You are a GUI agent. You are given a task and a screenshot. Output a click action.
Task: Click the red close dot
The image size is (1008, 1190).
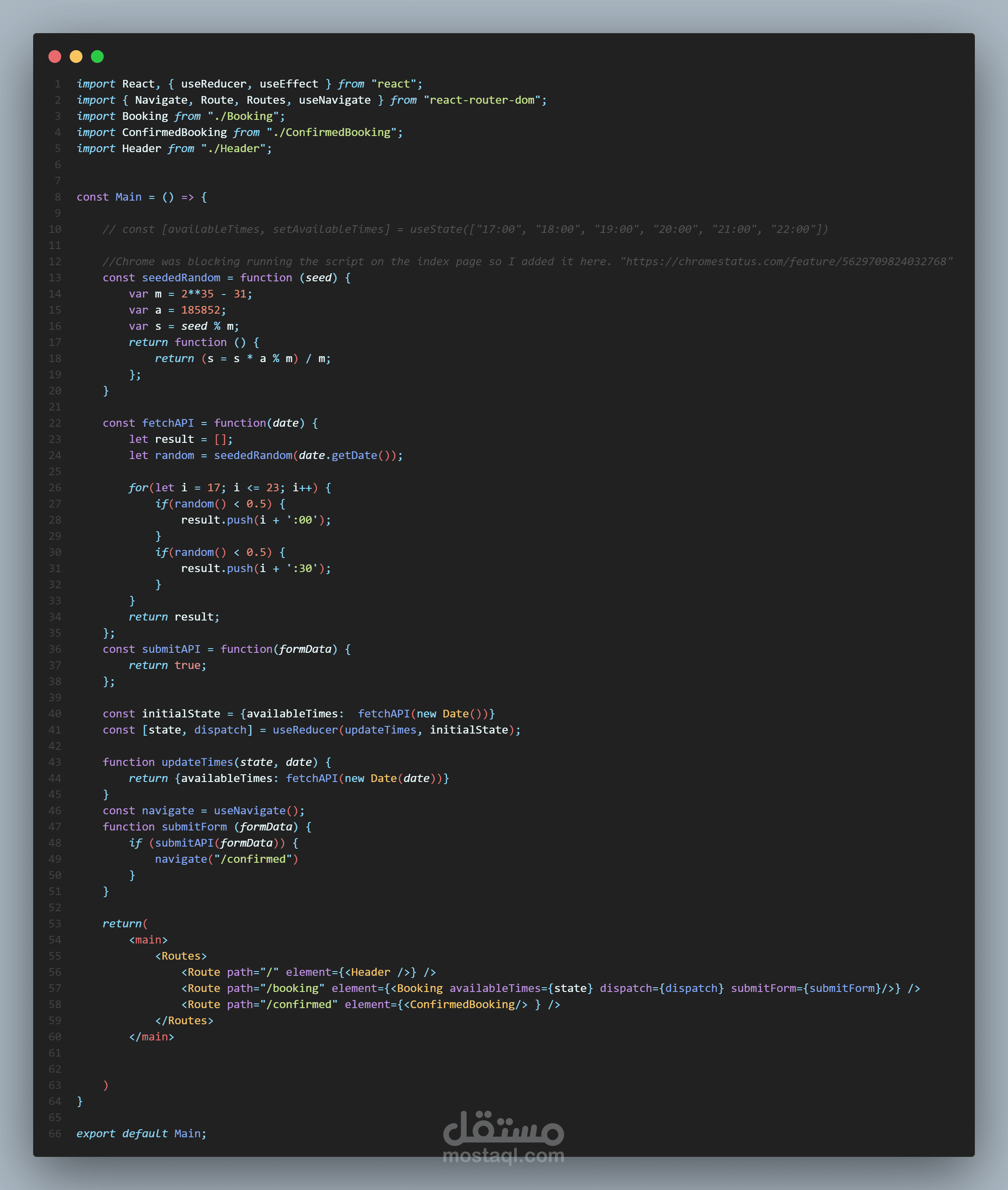[55, 57]
